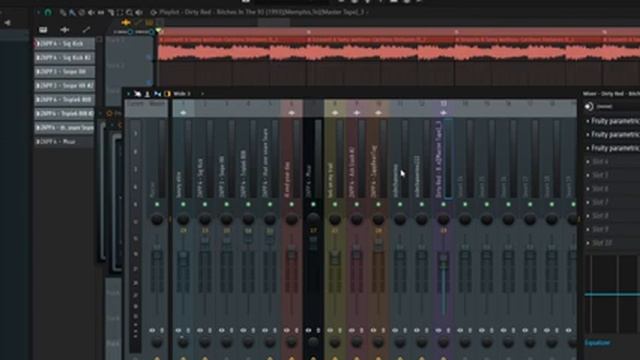The image size is (640, 360).
Task: Open options arrow for effect Slot 7
Action: 588,202
